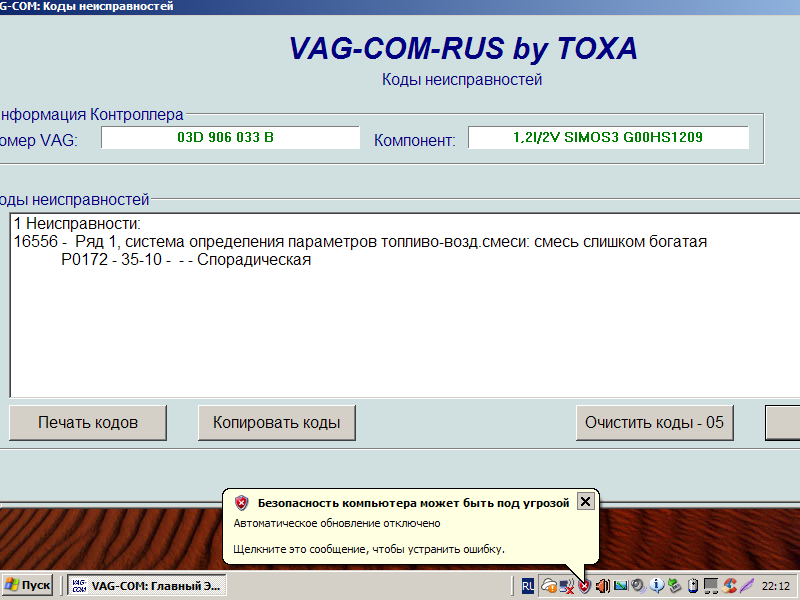
Task: Click the 1 Неисправности: line
Action: click(x=77, y=223)
